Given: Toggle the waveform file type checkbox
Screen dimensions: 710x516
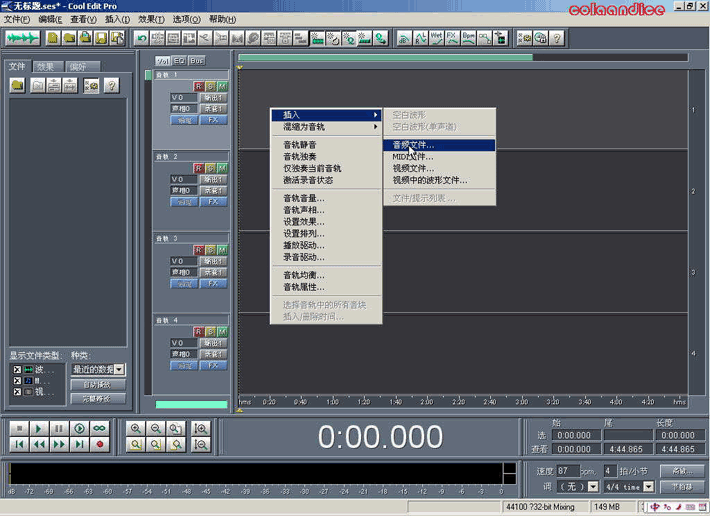Looking at the screenshot, I should pos(16,370).
